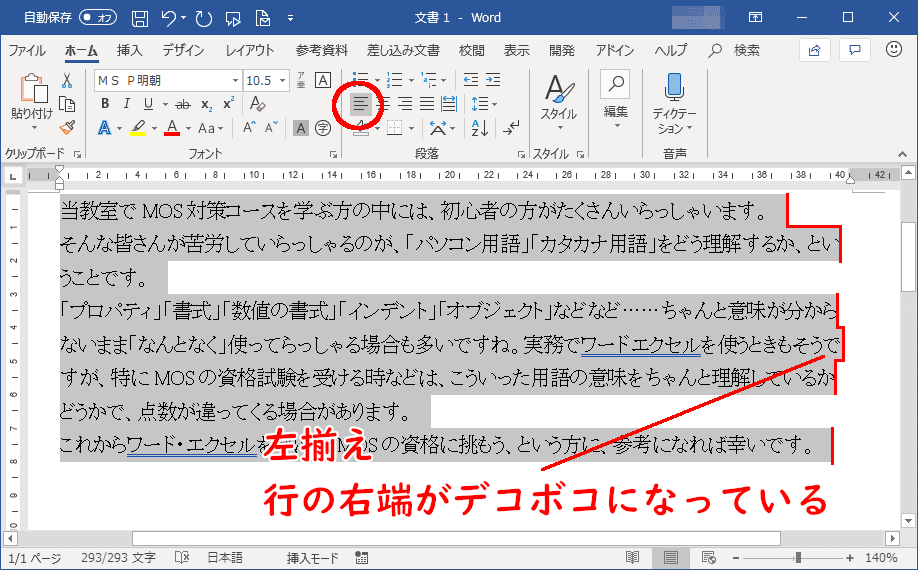Click the smiley feedback icon

coord(893,50)
